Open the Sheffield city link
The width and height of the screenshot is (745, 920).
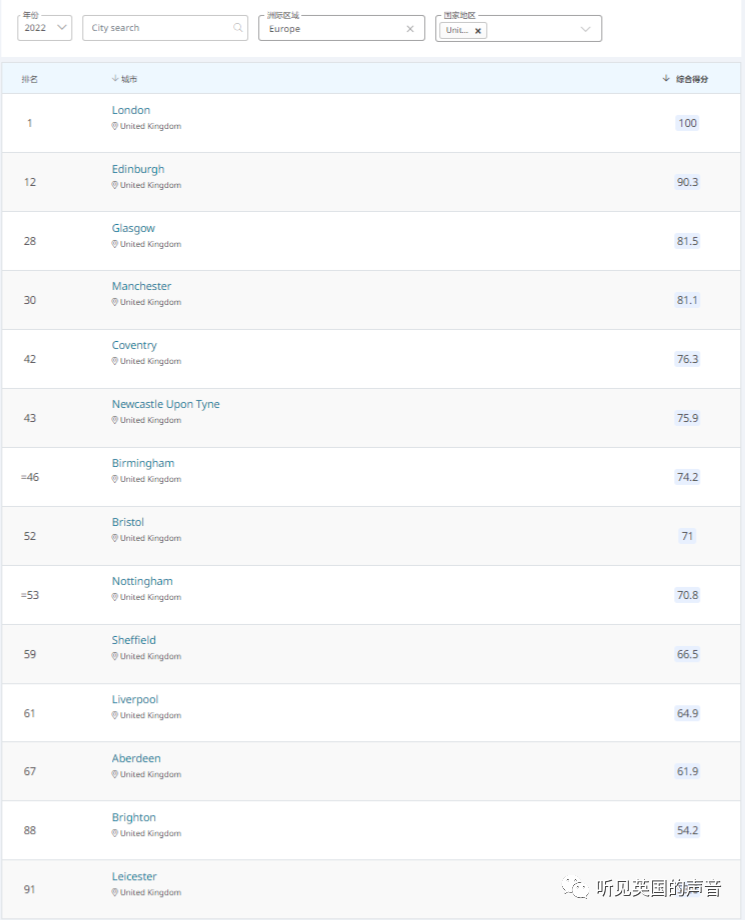point(134,640)
